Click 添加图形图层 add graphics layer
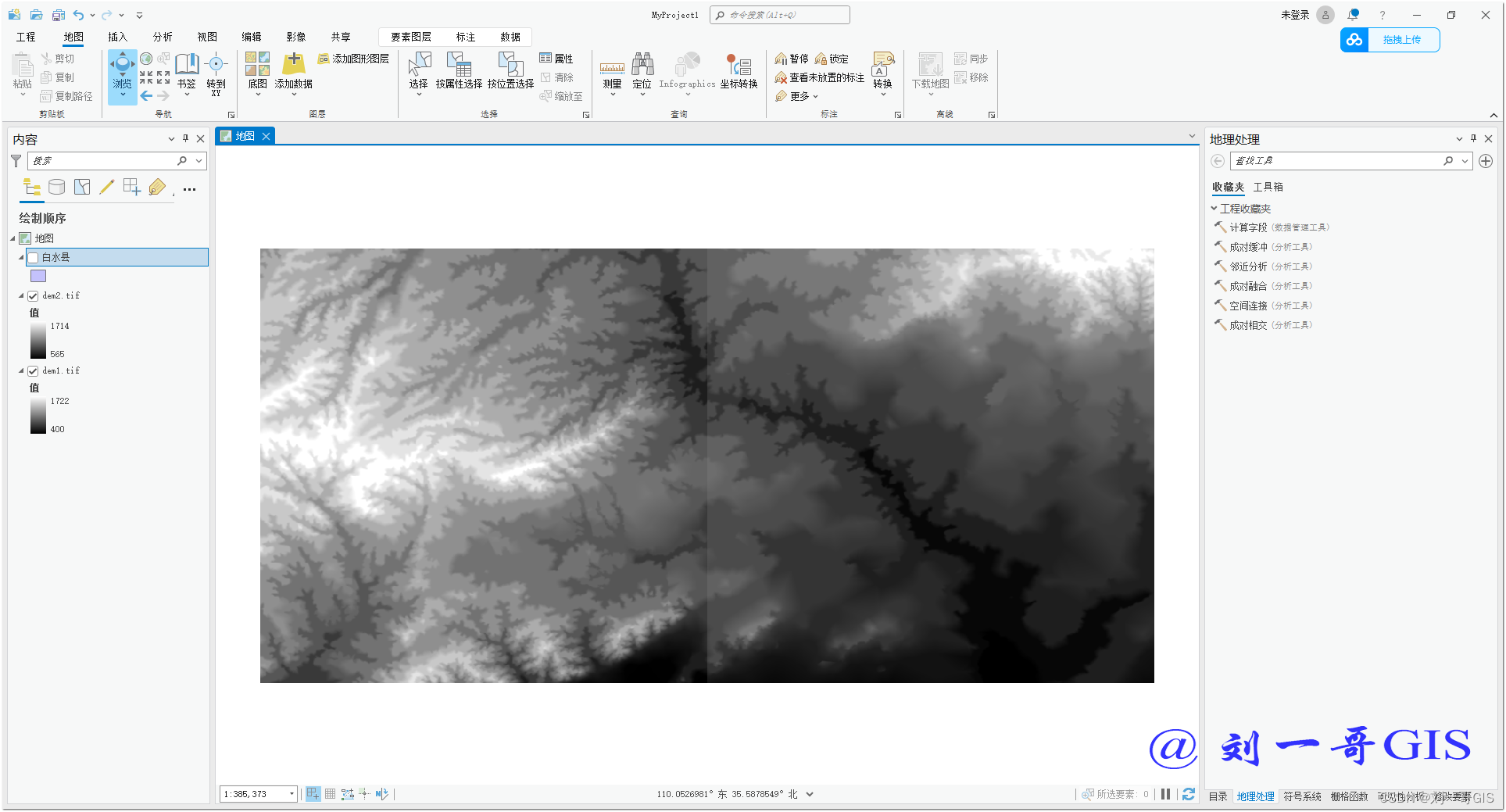The image size is (1506, 812). click(x=353, y=59)
